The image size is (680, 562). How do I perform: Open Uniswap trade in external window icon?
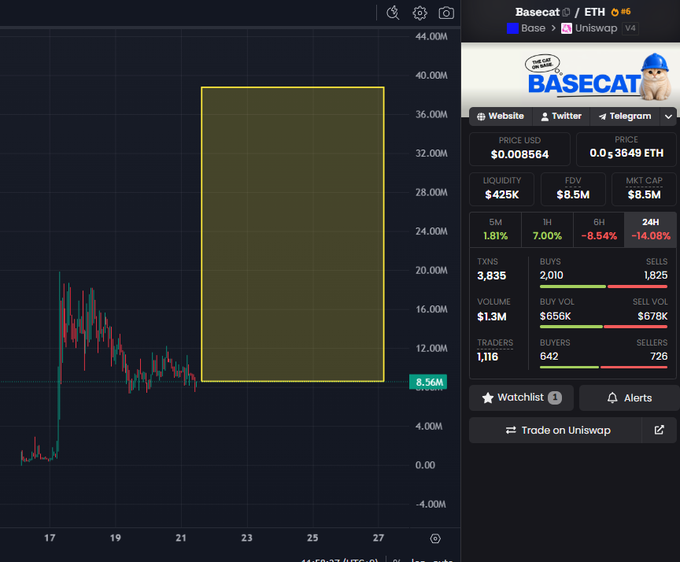659,430
